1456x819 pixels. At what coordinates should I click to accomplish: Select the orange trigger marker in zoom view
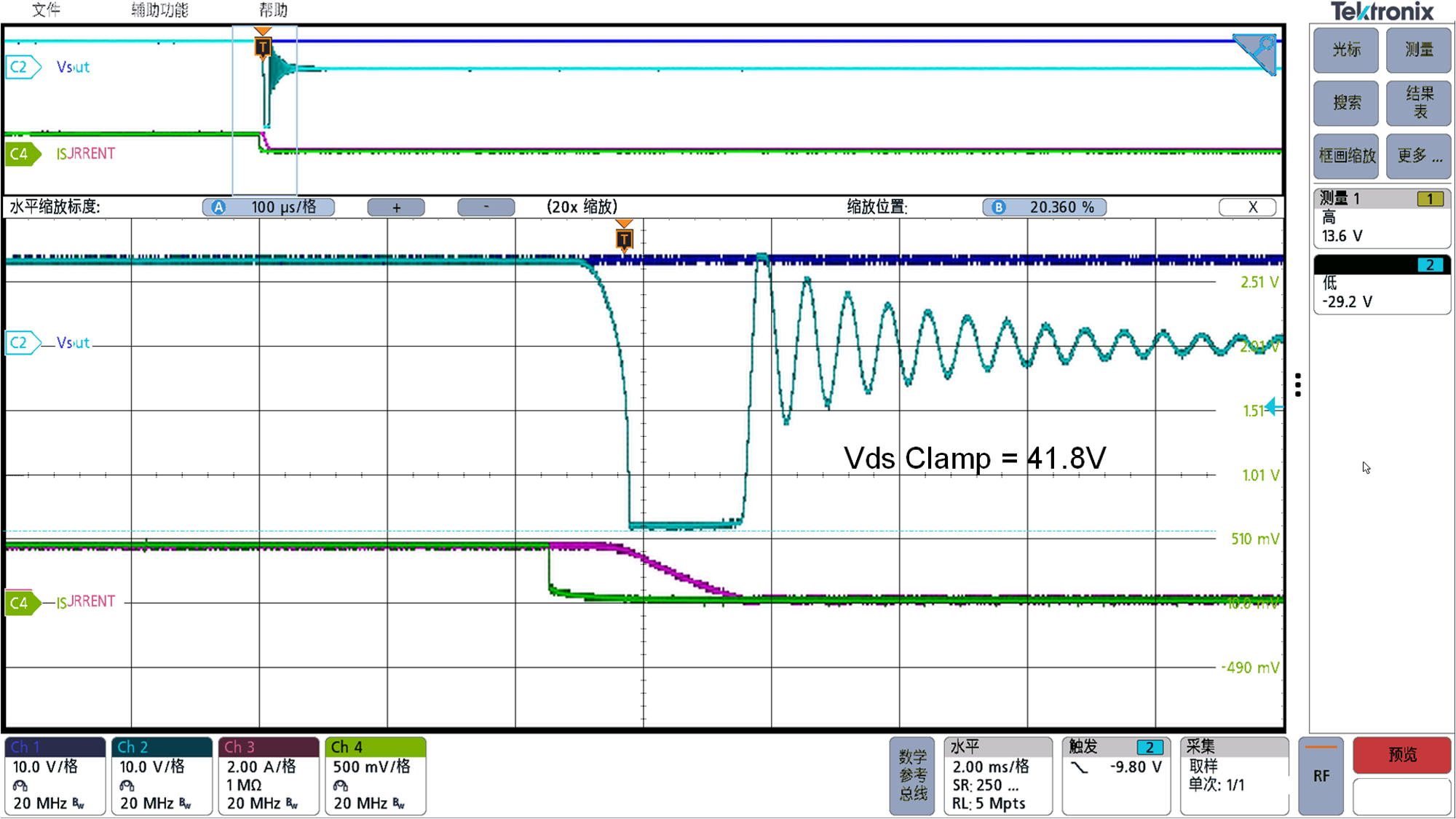[624, 237]
